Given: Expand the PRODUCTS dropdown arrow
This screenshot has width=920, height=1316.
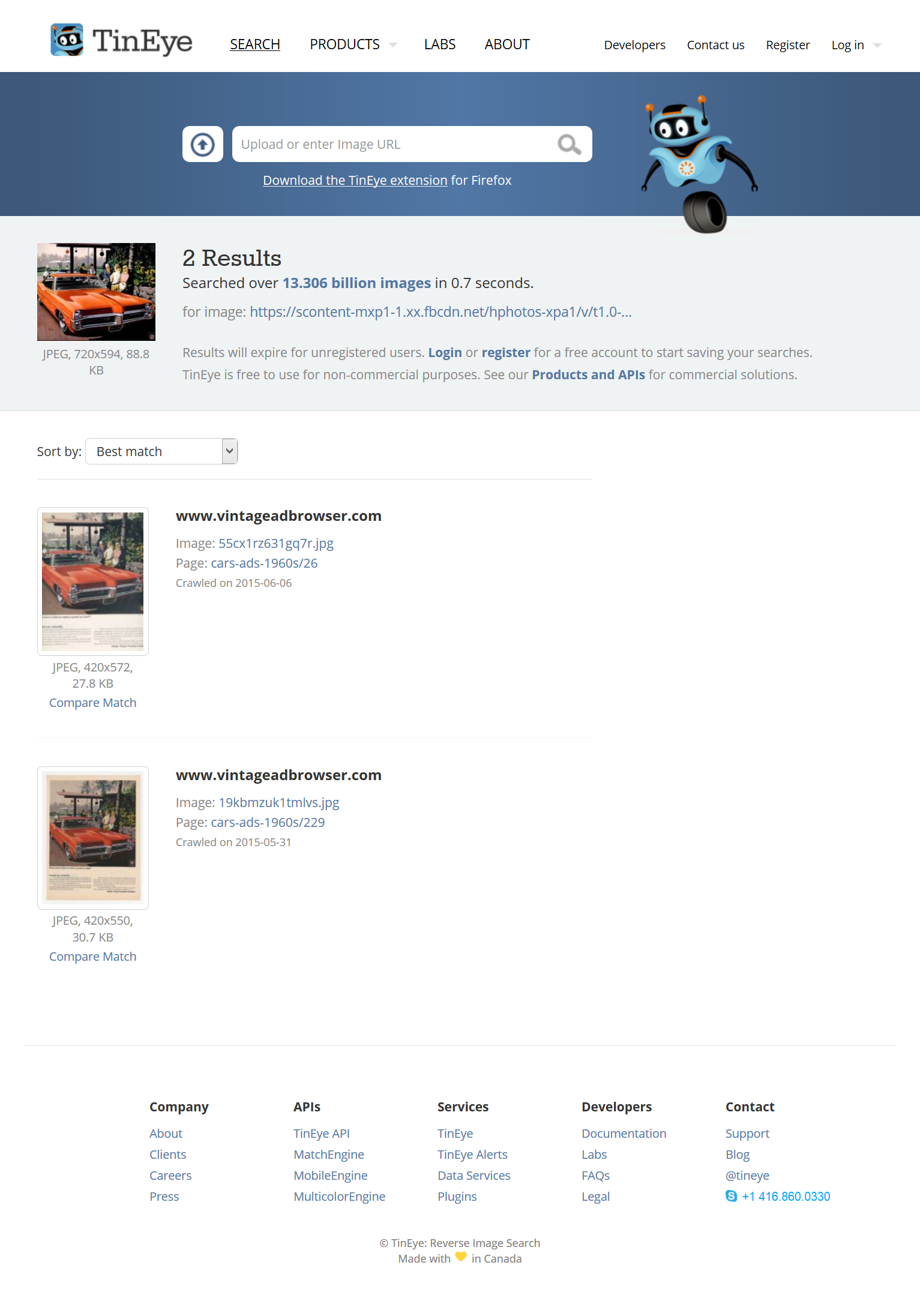Looking at the screenshot, I should click(393, 45).
